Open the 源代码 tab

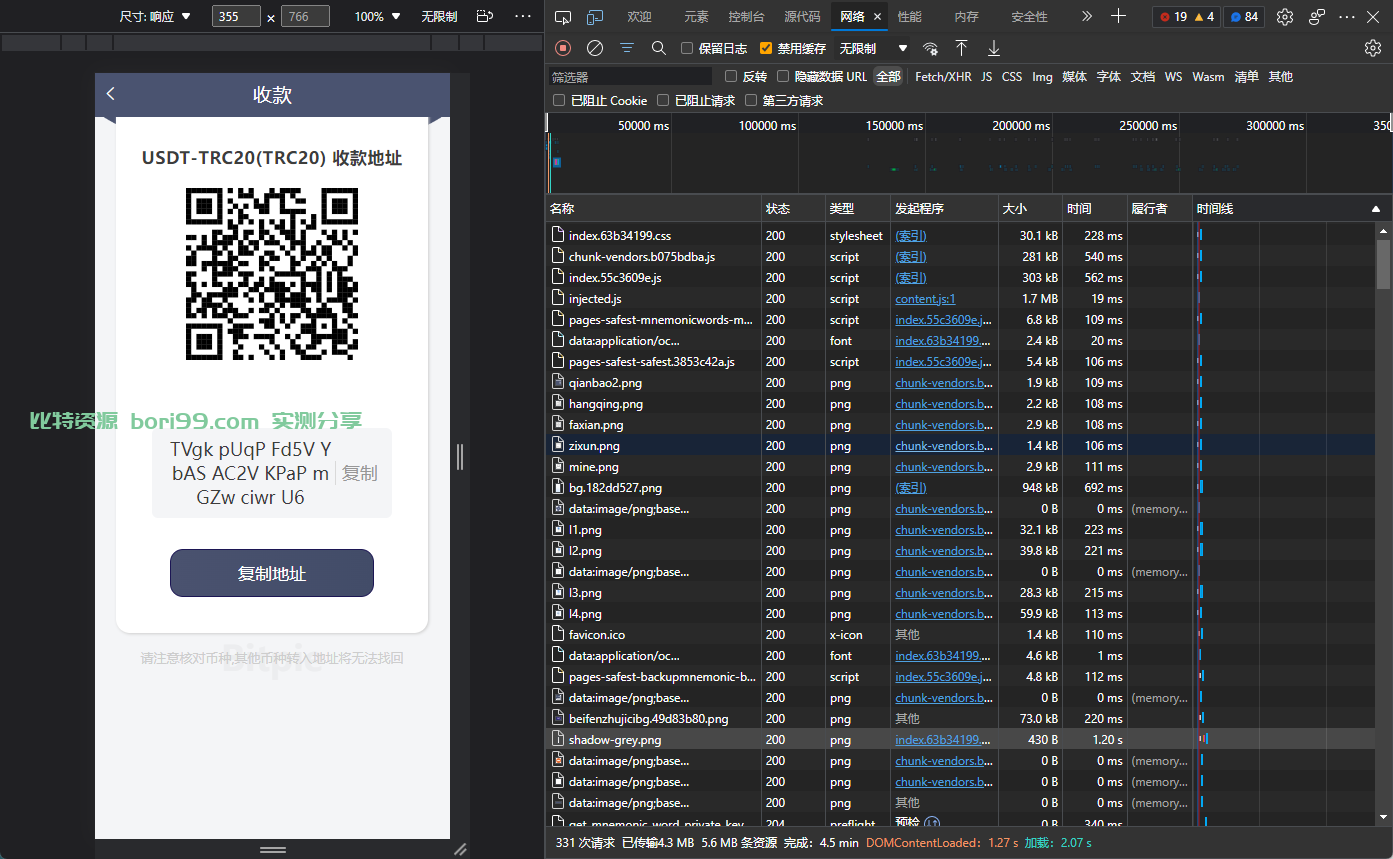[x=802, y=17]
